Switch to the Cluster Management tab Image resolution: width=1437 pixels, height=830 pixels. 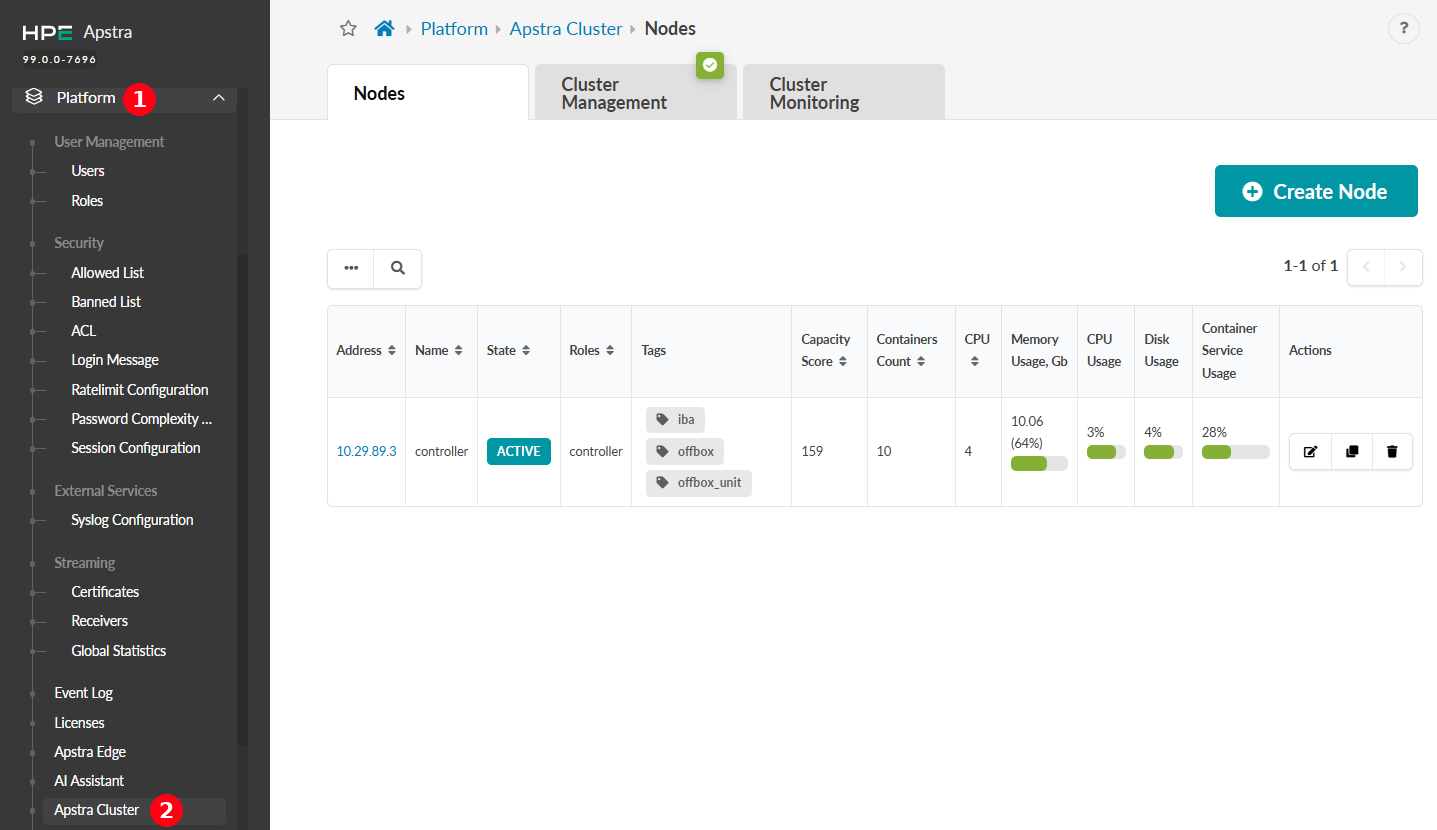pyautogui.click(x=635, y=93)
